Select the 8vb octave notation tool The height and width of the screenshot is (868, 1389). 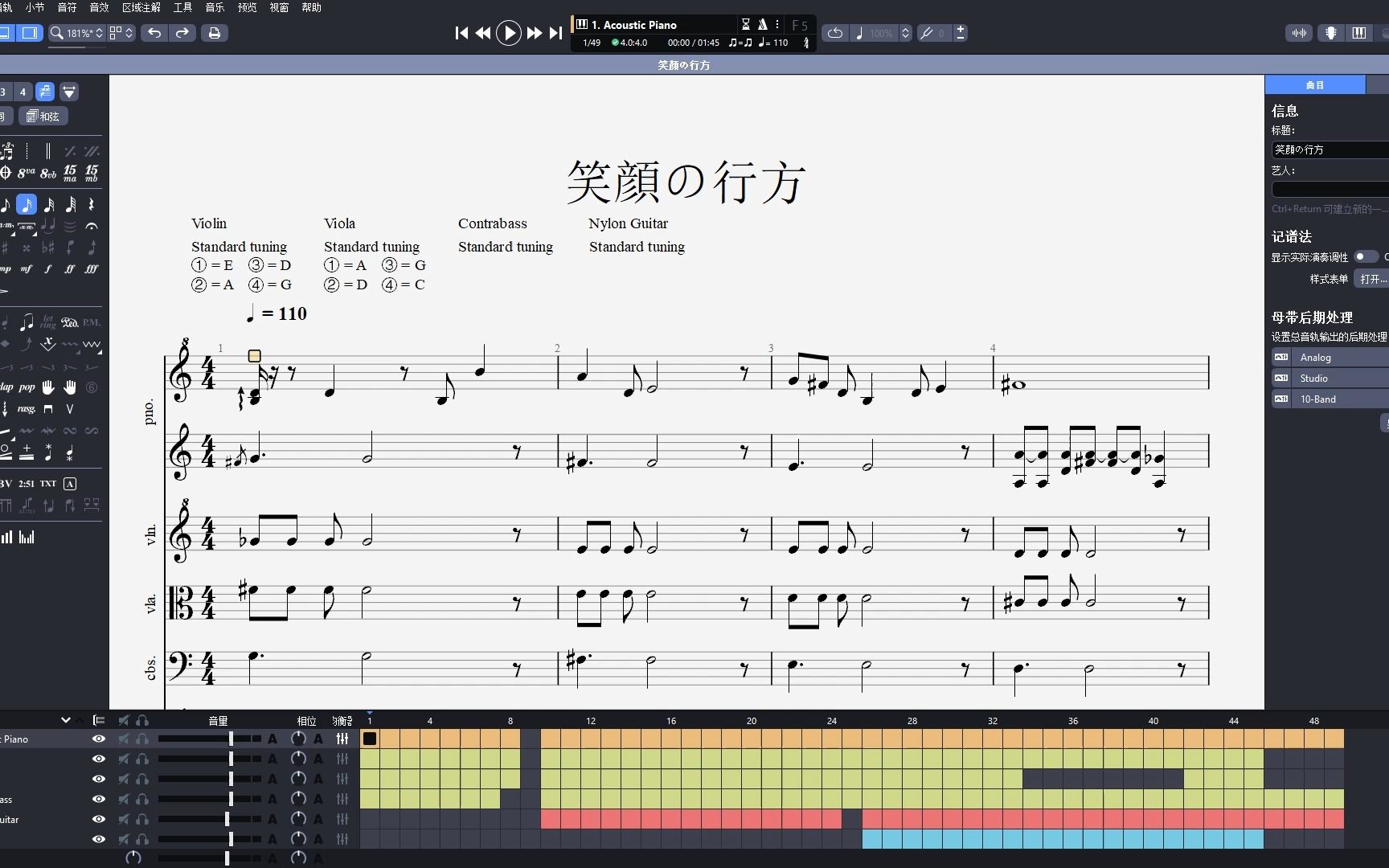coord(48,172)
